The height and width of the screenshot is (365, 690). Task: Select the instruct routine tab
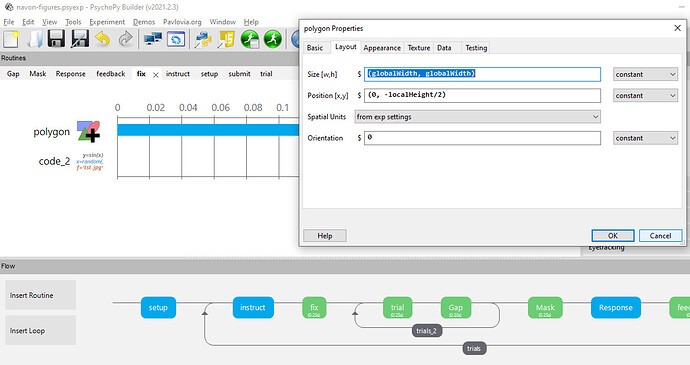(178, 74)
